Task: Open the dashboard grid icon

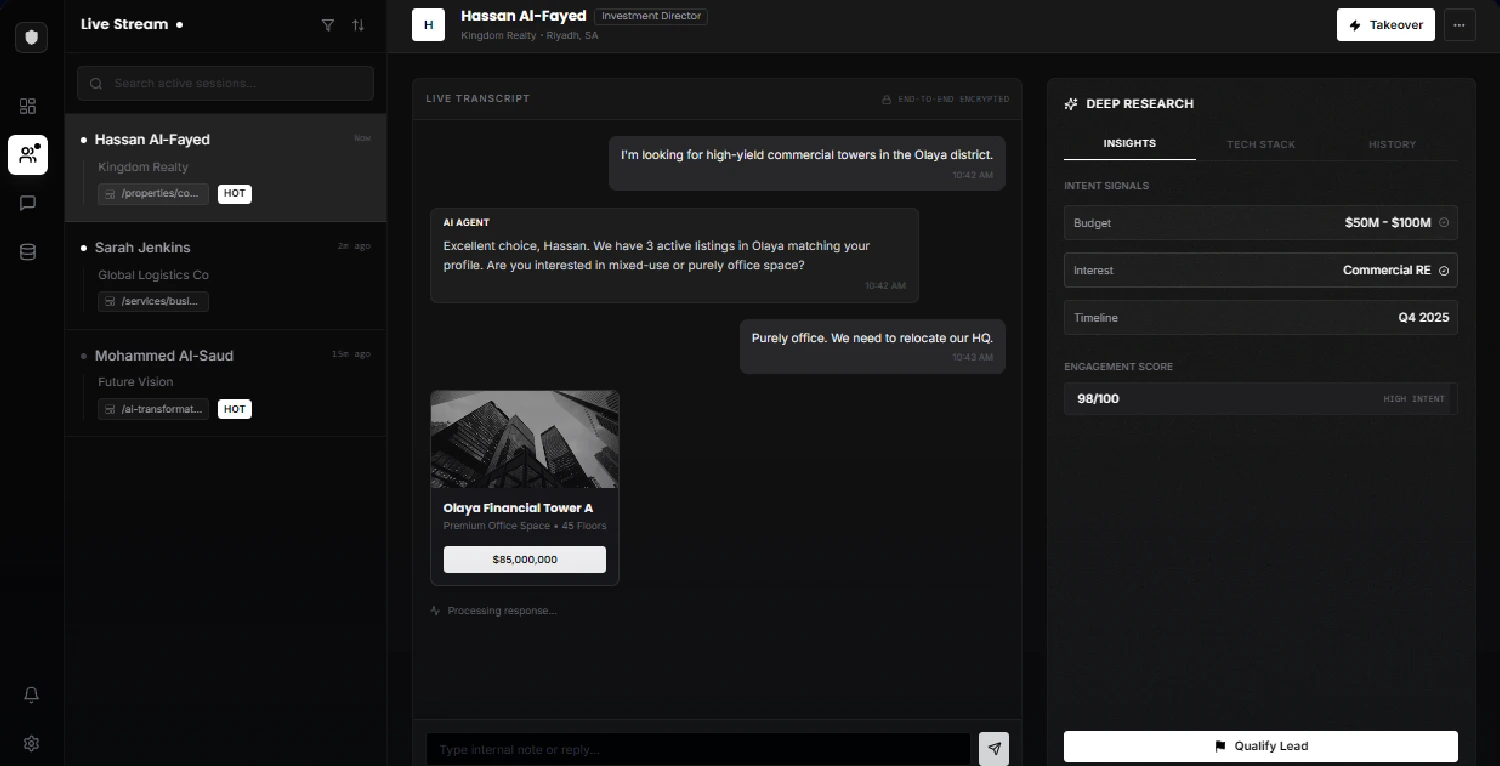Action: [28, 106]
